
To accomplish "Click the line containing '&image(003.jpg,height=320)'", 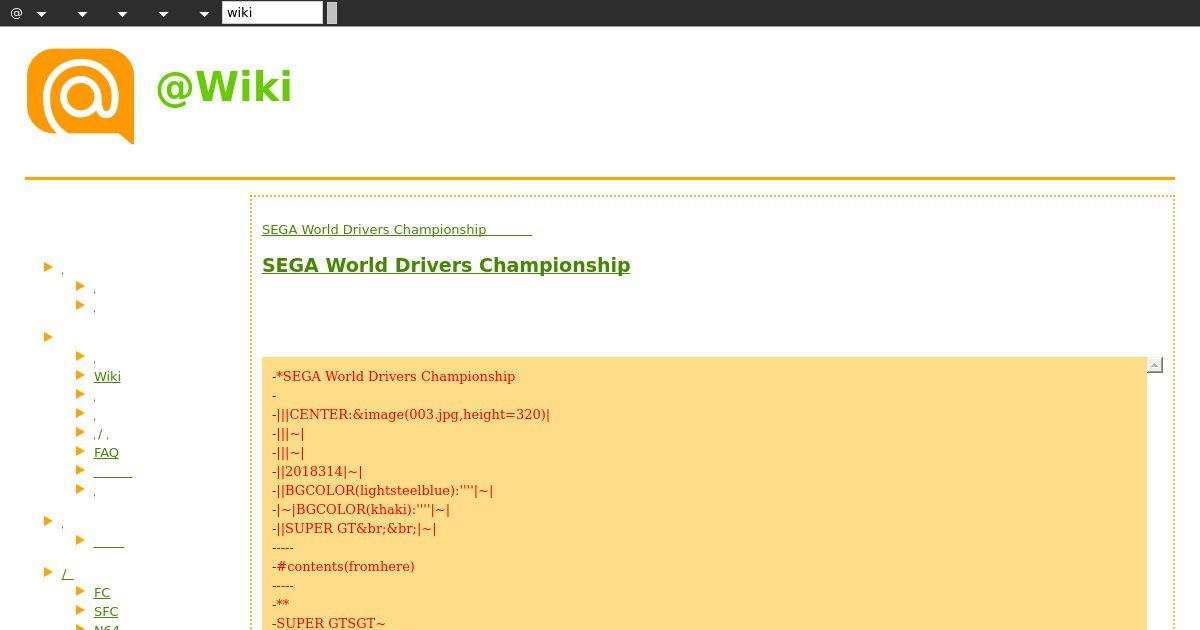I will [411, 415].
